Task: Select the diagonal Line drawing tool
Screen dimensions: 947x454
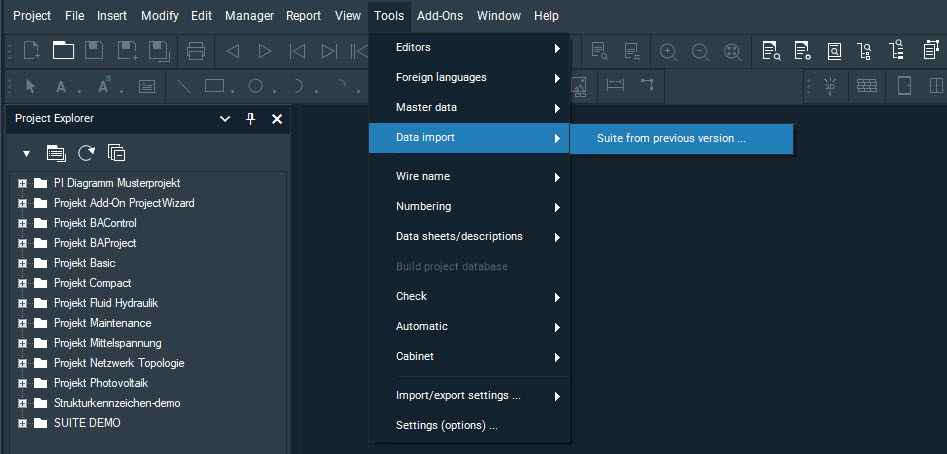Action: (x=184, y=86)
